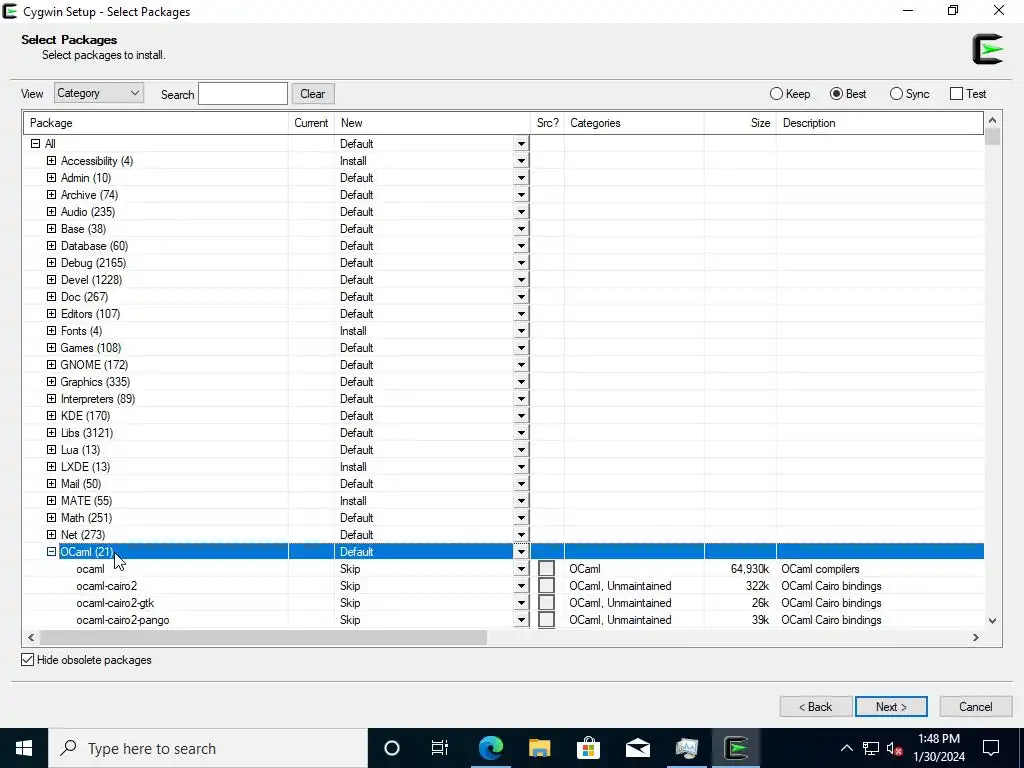Collapse the OCaml (21) category
Image resolution: width=1024 pixels, height=768 pixels.
pos(52,552)
